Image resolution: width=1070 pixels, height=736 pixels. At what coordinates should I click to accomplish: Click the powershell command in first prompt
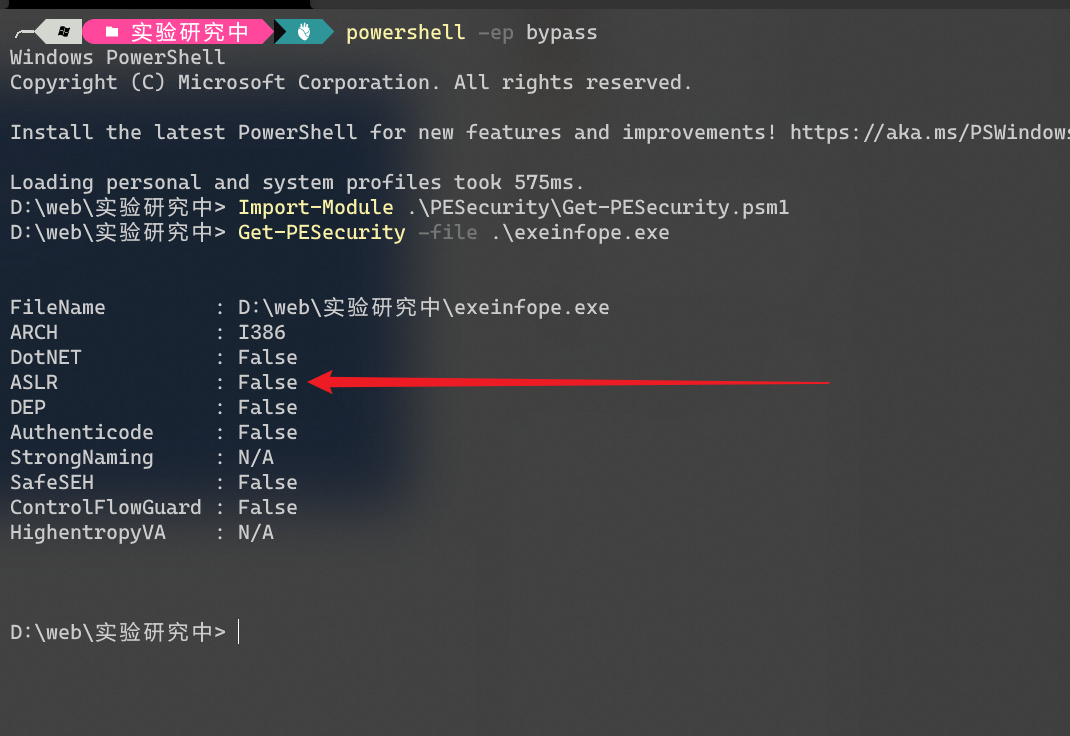pyautogui.click(x=405, y=32)
